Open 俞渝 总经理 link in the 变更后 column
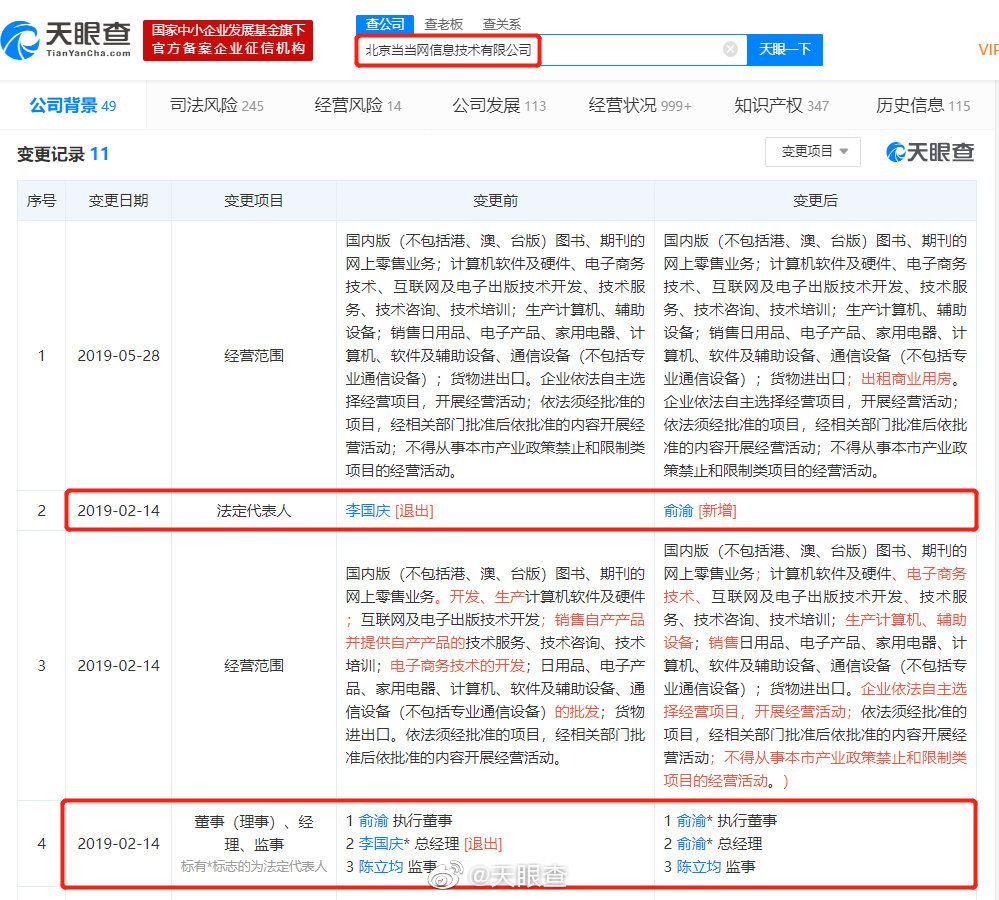999x900 pixels. point(691,843)
